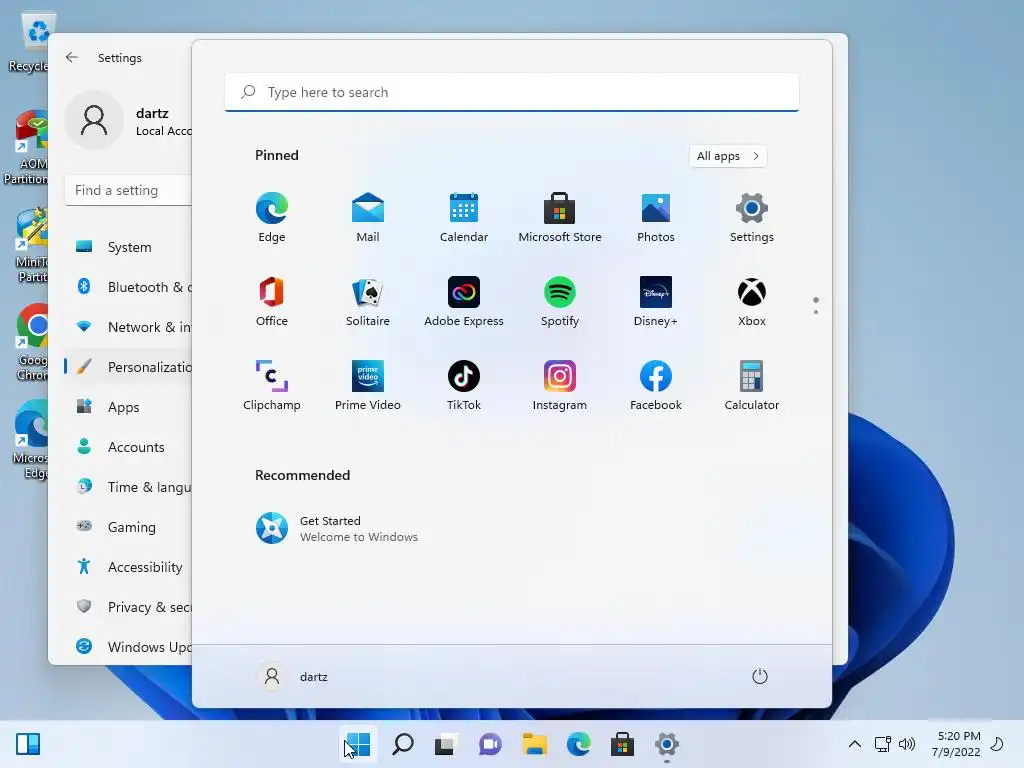Click the power button in Start menu
Screen dimensions: 1024x768
click(760, 677)
